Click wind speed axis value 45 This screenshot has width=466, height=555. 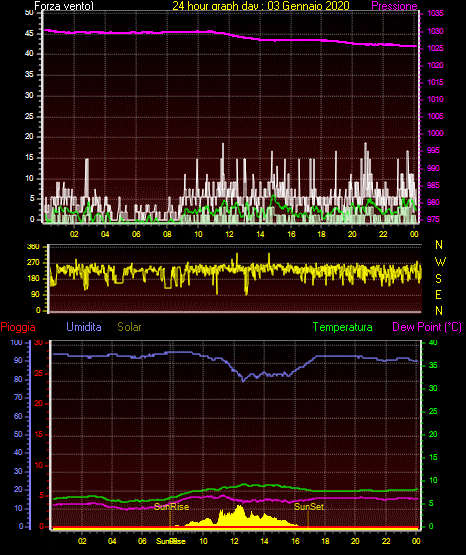[29, 34]
